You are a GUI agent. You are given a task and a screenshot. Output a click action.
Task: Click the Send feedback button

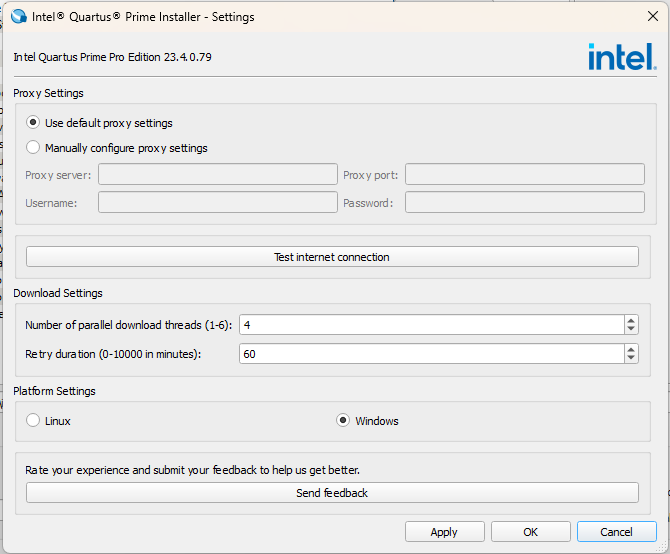(x=332, y=493)
